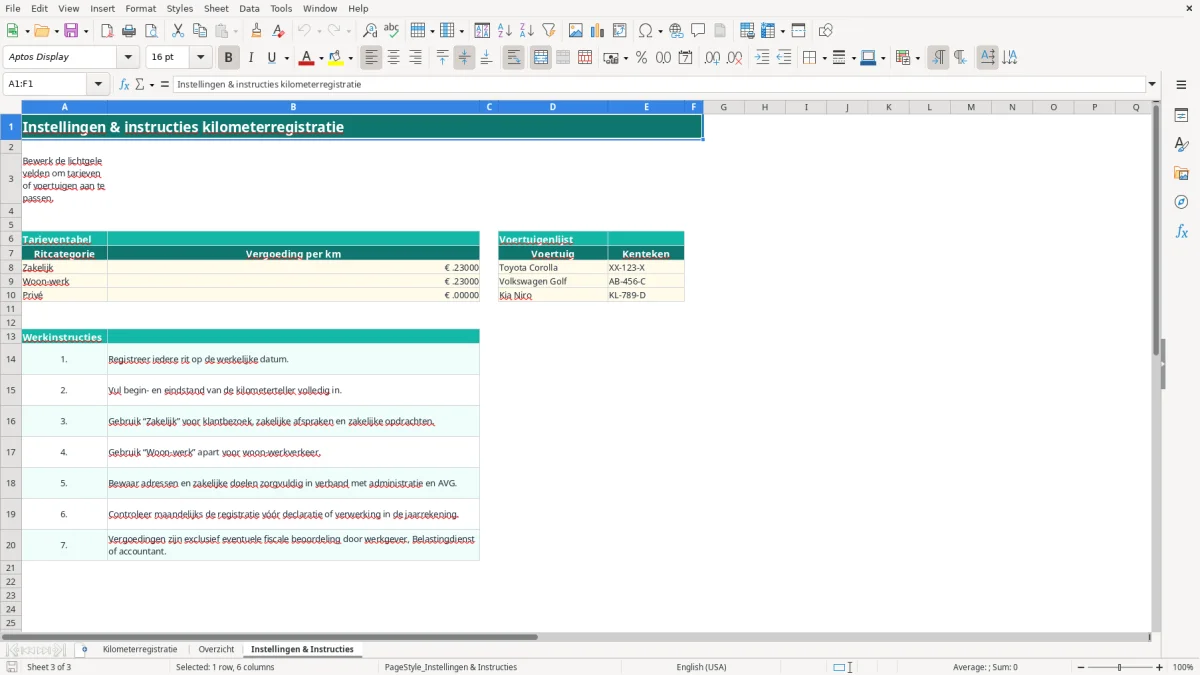Open Find & Replace icon
The height and width of the screenshot is (675, 1200).
(x=369, y=31)
